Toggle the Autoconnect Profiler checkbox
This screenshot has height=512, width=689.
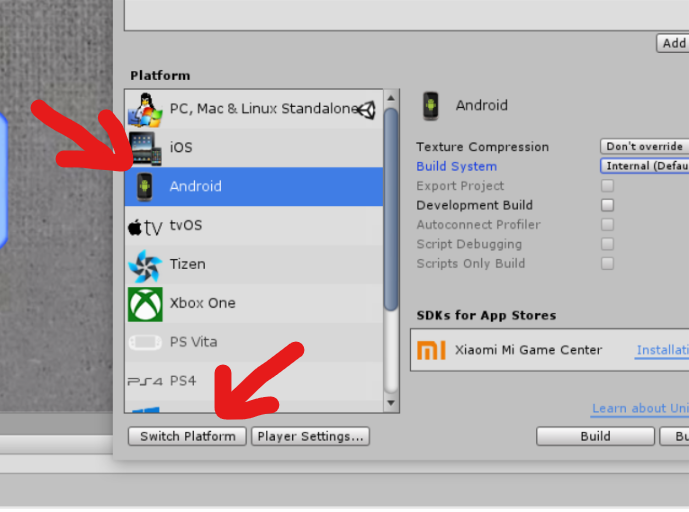click(x=607, y=225)
